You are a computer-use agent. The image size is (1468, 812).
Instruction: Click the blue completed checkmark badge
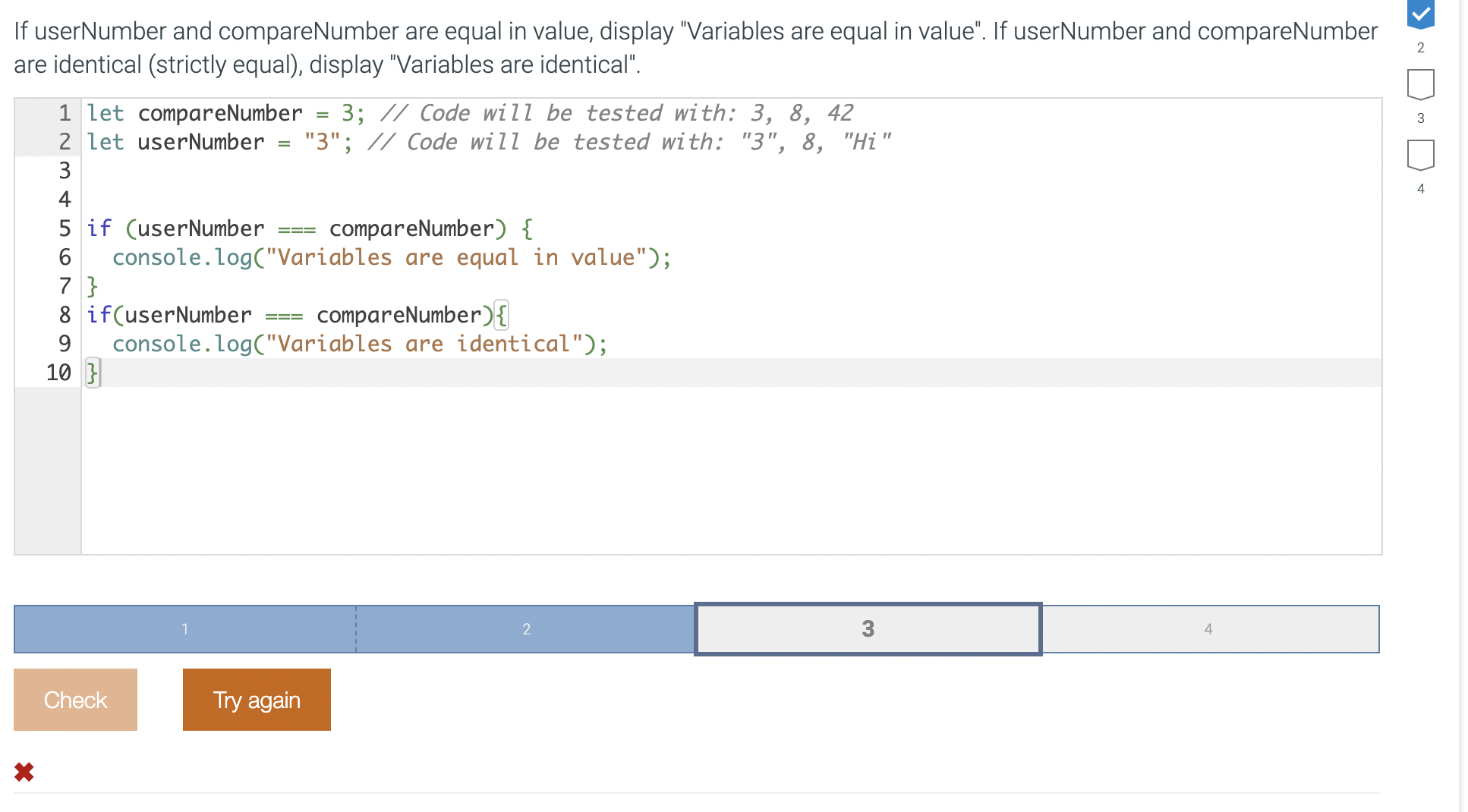coord(1419,15)
